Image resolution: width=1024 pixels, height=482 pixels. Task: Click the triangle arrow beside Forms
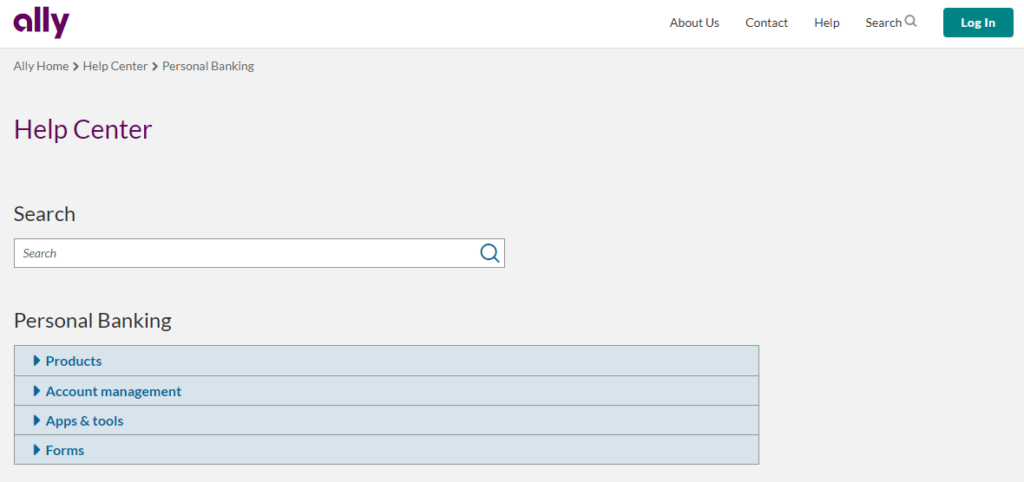tap(37, 450)
